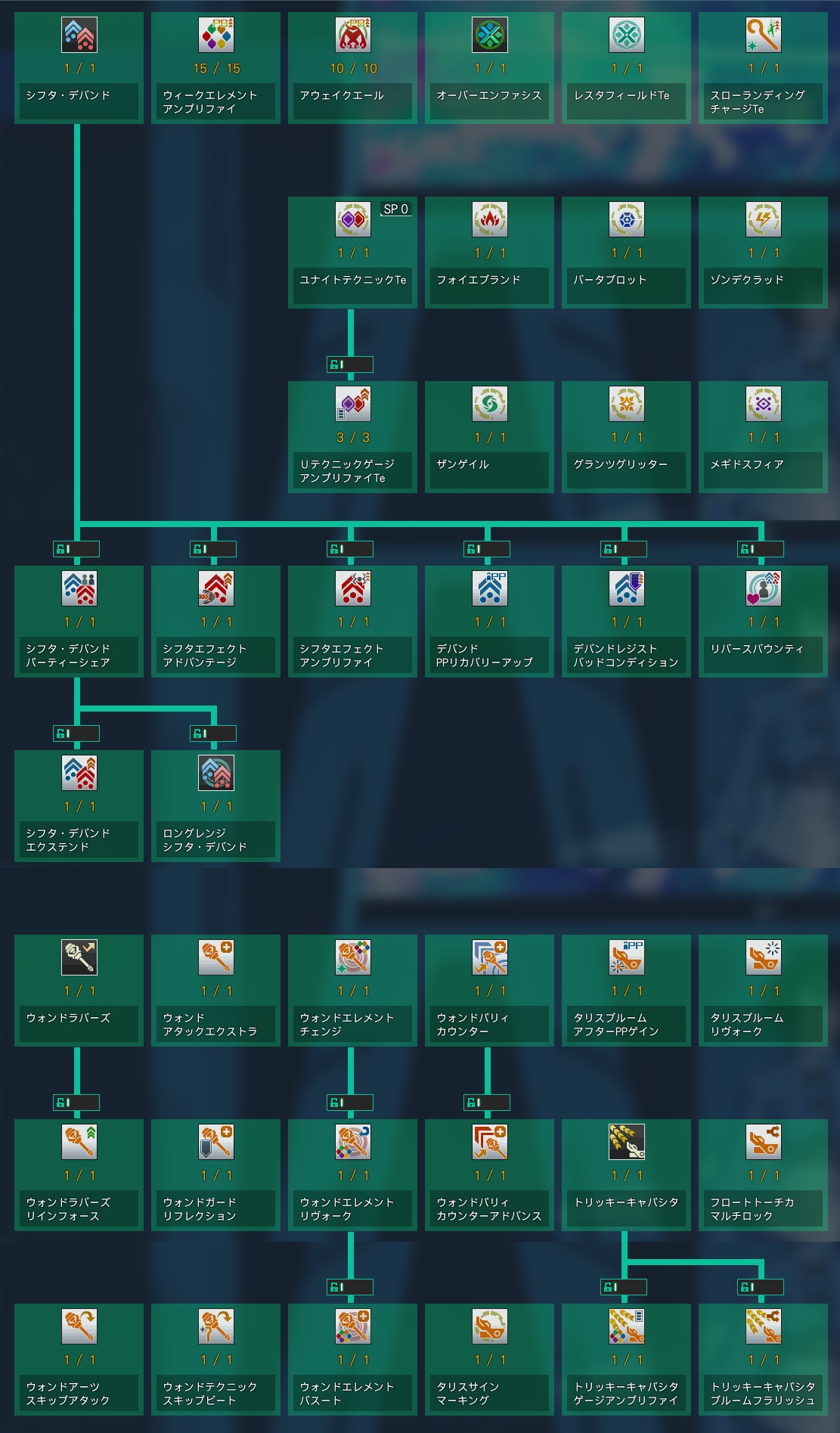Viewport: 840px width, 1433px height.
Task: Click the シフタ・デバンド パーティーシェア icon
Action: (x=79, y=588)
